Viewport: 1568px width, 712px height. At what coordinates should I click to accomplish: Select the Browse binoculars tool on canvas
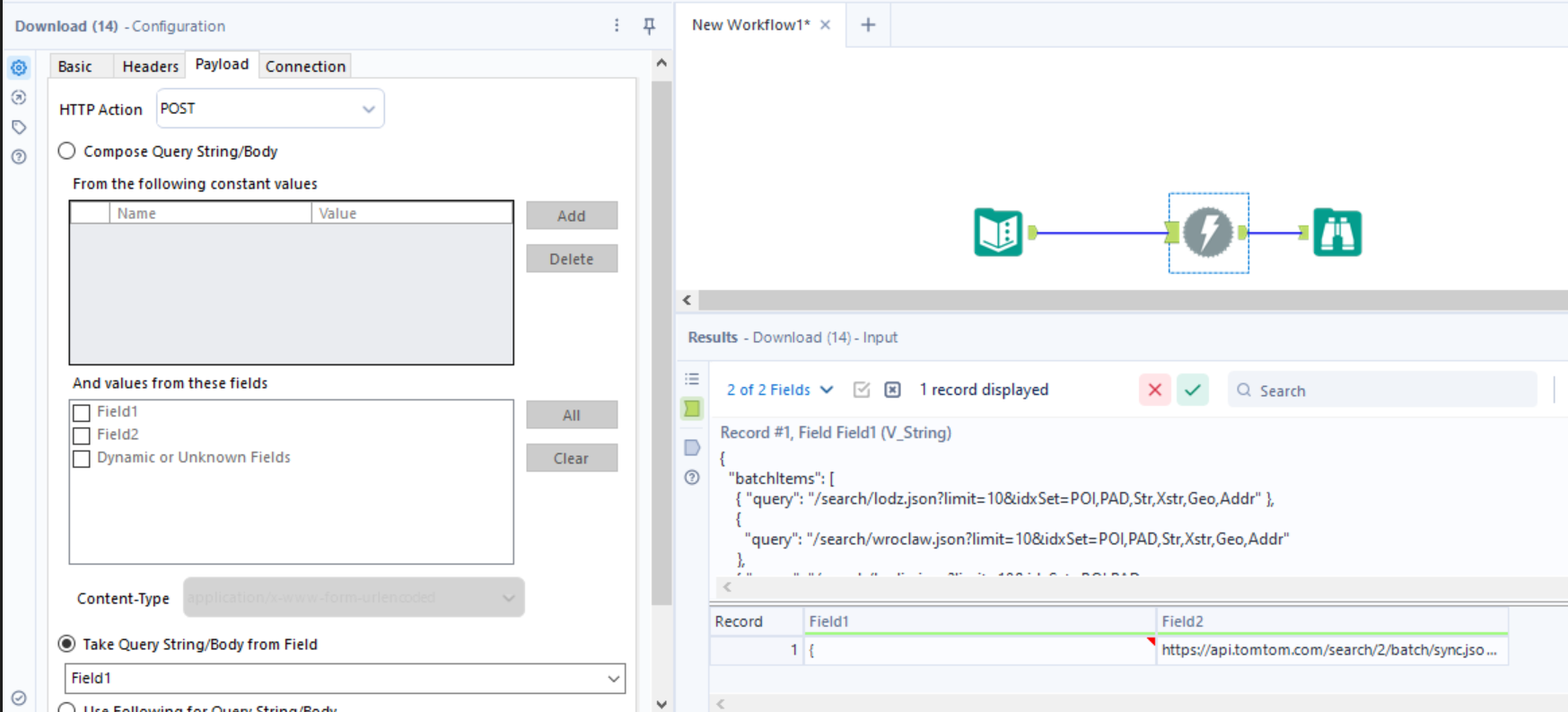click(1337, 233)
